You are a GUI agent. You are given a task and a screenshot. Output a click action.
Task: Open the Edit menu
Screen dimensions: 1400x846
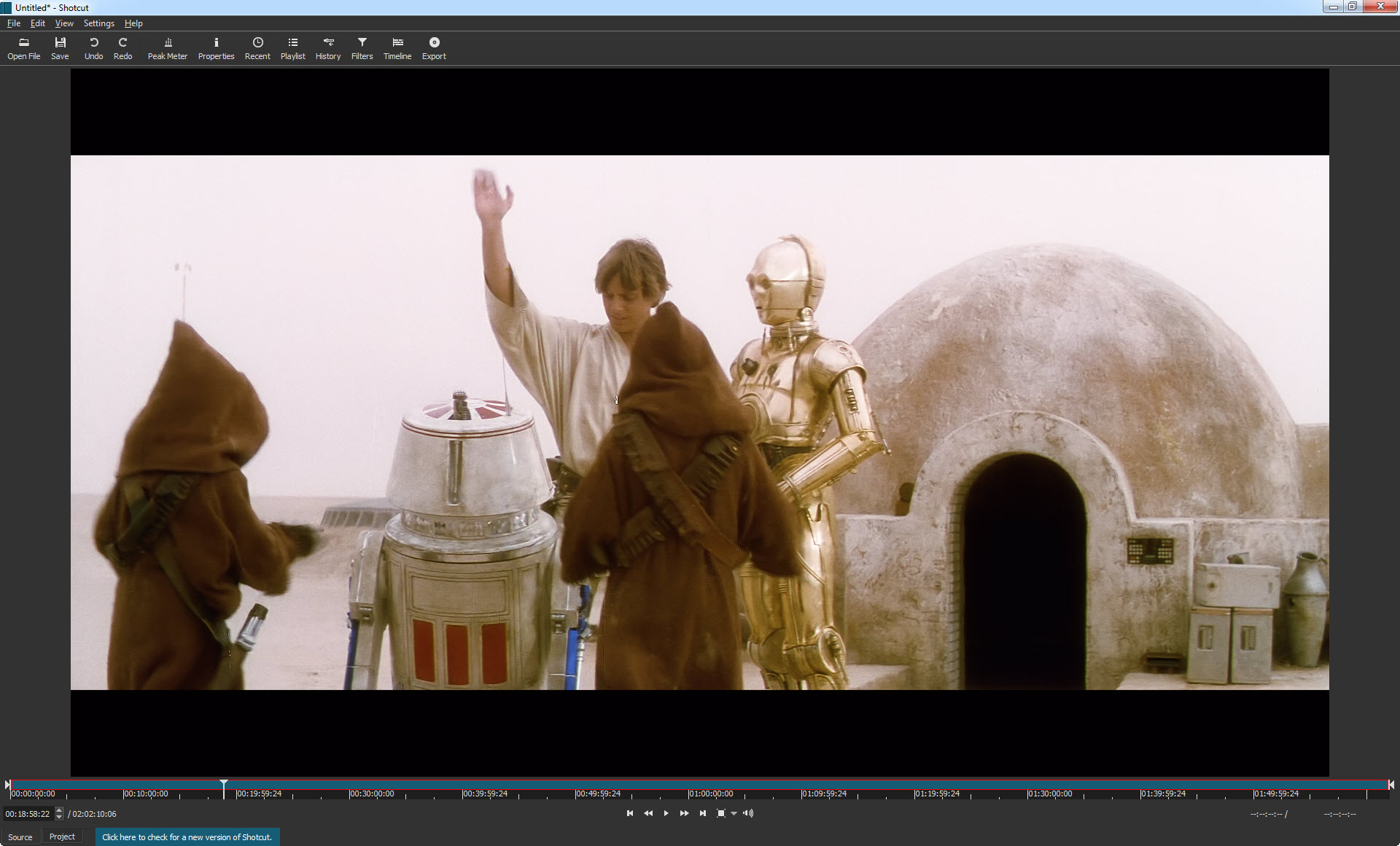pos(38,23)
